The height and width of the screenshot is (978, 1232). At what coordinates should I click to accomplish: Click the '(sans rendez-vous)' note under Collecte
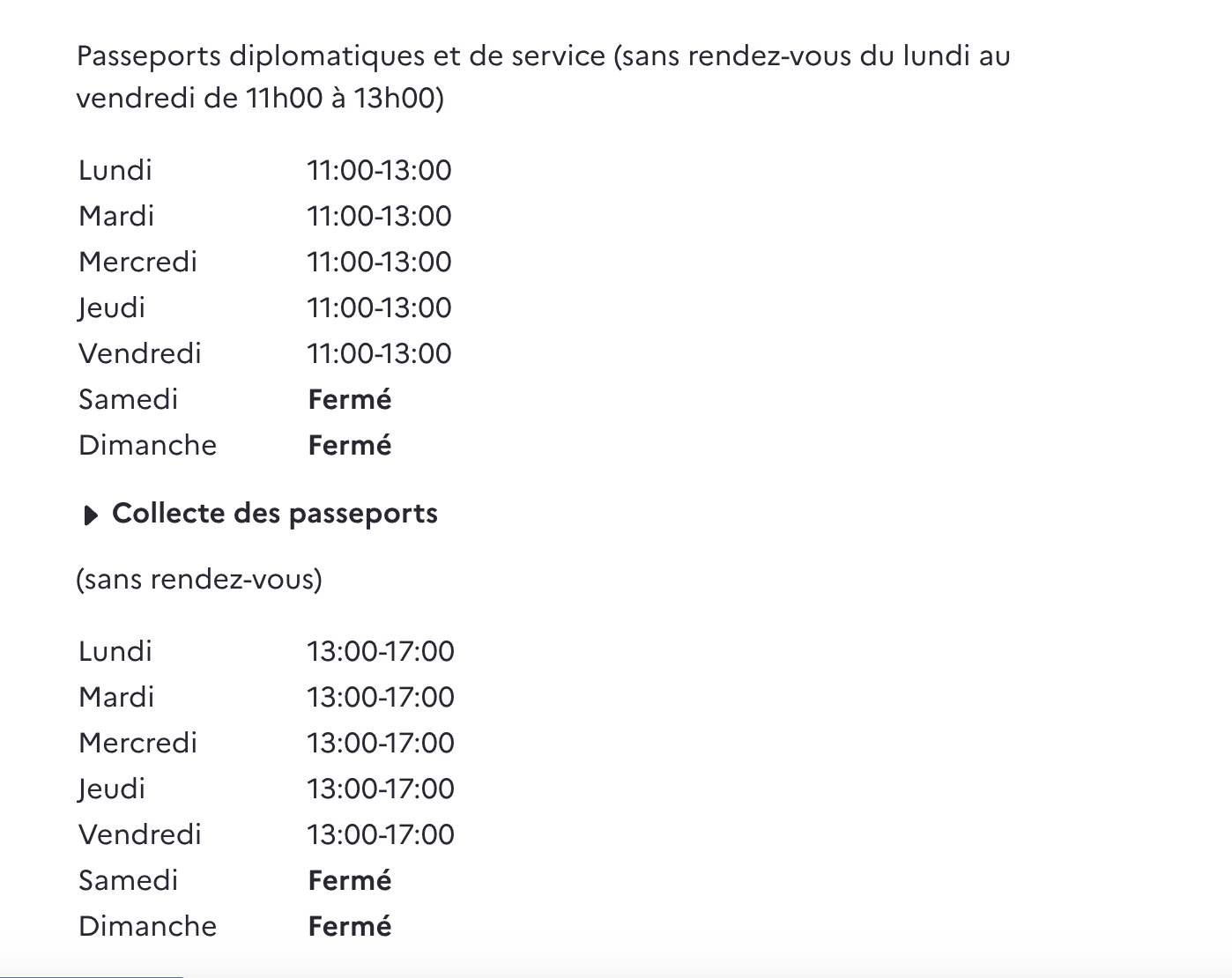[x=199, y=579]
